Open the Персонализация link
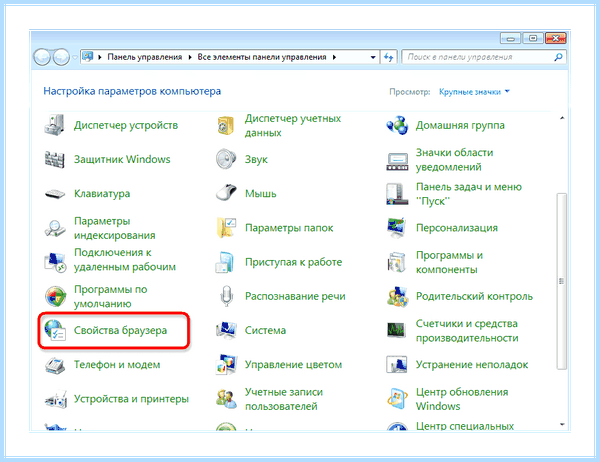This screenshot has width=600, height=462. click(x=457, y=228)
